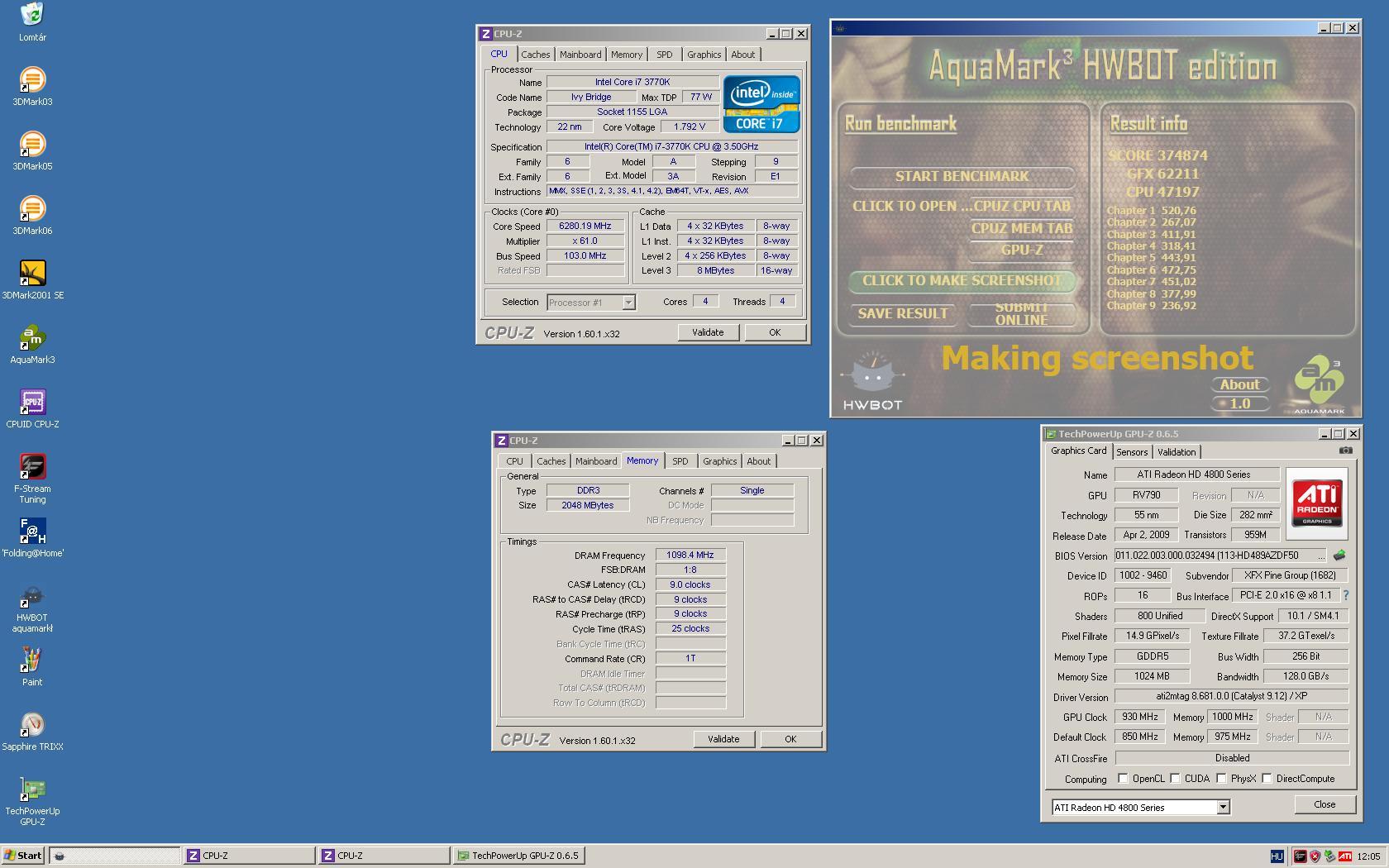Switch to Mainboard tab in top CPU-Z window
The height and width of the screenshot is (868, 1389).
tap(580, 55)
